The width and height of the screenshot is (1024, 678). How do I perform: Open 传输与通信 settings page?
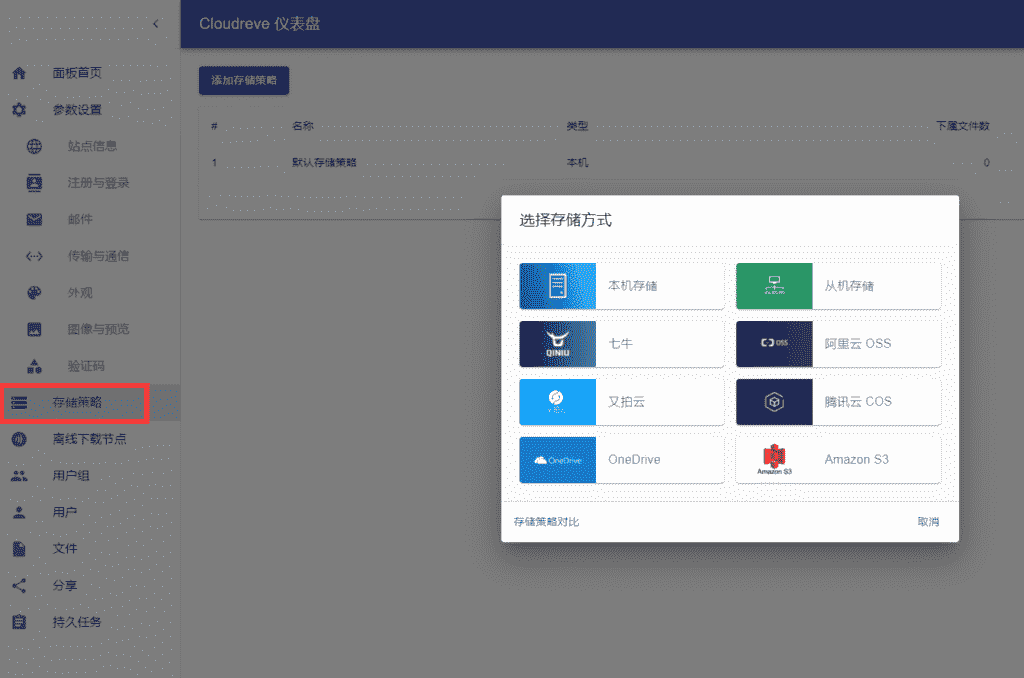(x=90, y=256)
